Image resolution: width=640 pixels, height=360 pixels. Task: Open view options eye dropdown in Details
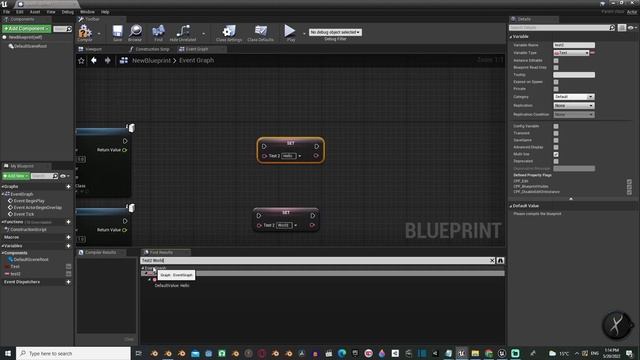coord(632,28)
